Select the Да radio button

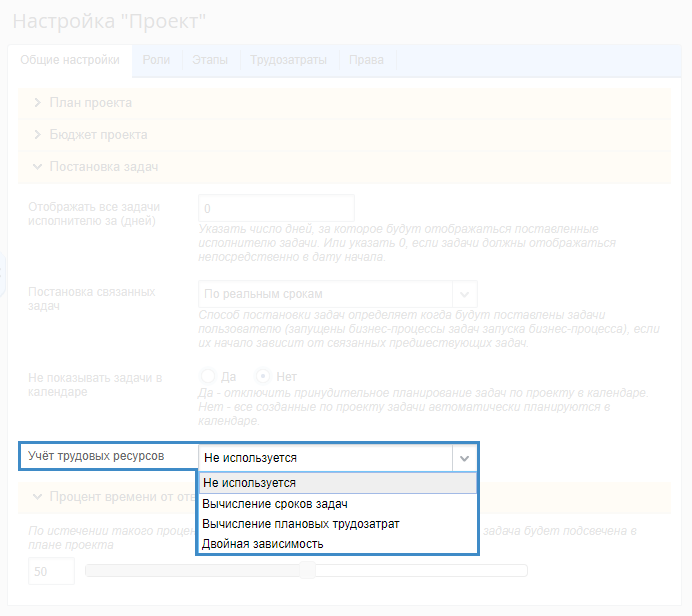click(x=209, y=377)
